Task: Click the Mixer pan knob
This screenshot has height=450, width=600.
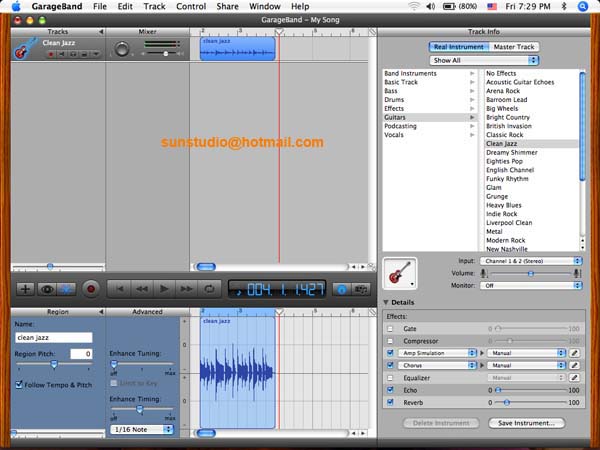Action: (x=122, y=49)
